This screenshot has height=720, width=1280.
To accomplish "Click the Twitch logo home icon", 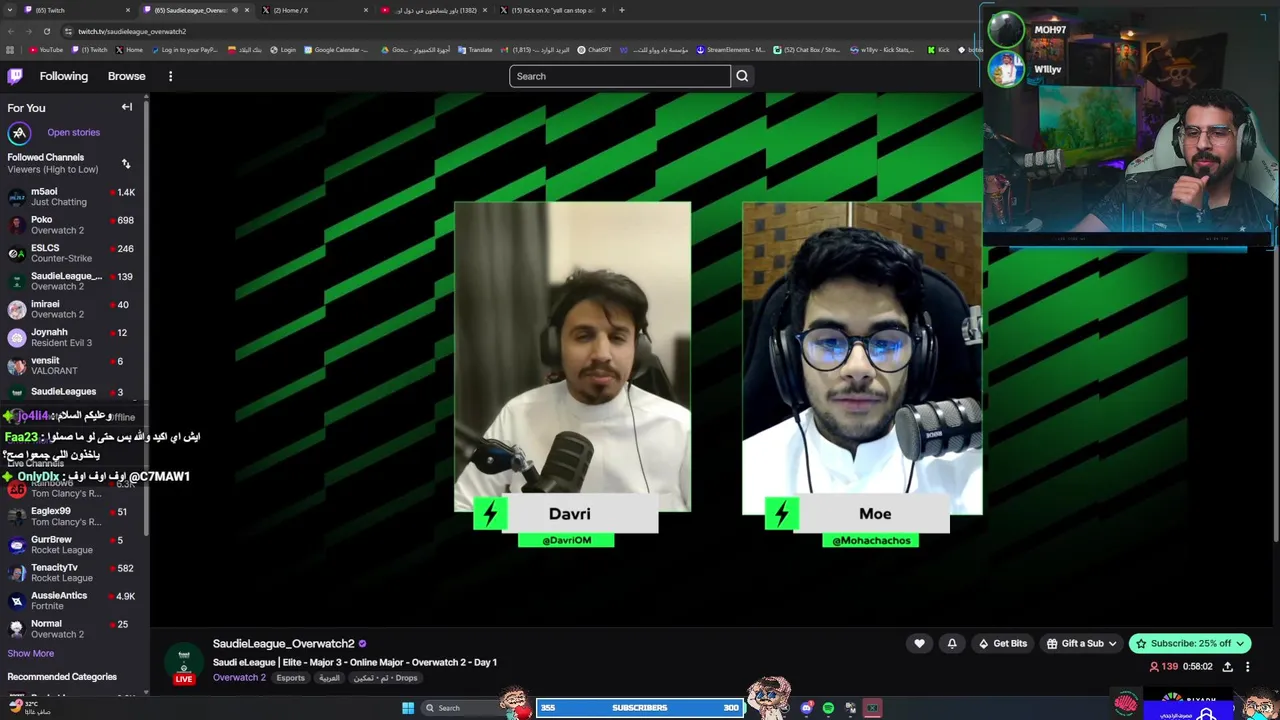I will tap(15, 76).
